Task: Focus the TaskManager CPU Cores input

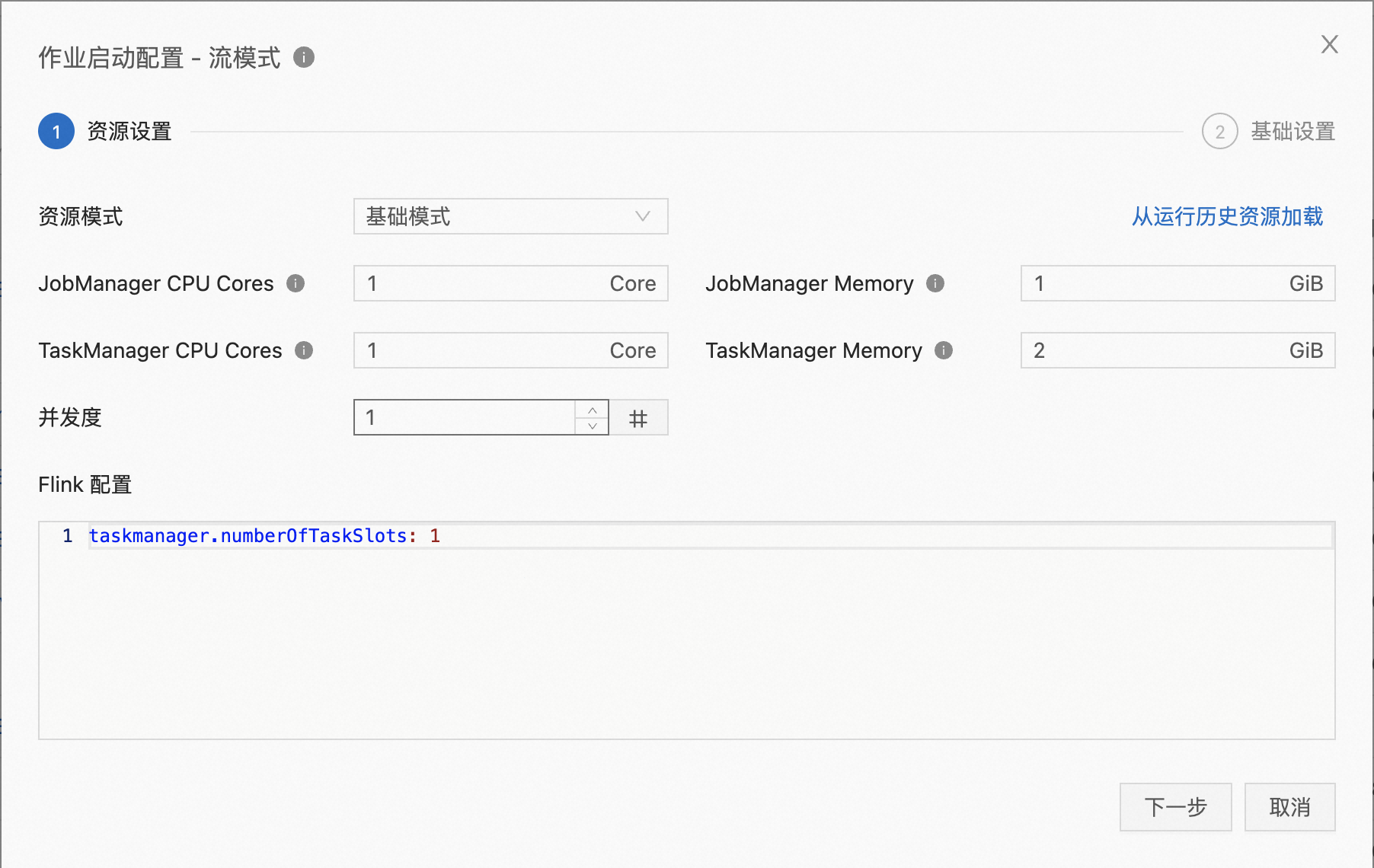Action: point(480,351)
